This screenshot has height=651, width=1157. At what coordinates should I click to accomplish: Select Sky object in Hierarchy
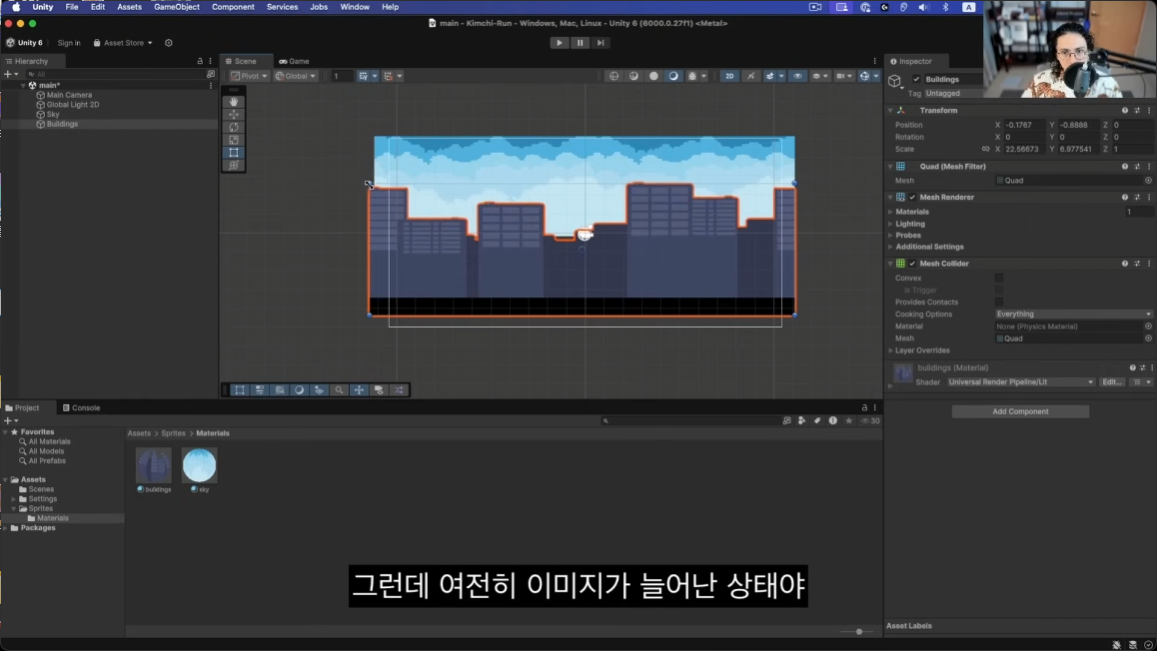[52, 114]
